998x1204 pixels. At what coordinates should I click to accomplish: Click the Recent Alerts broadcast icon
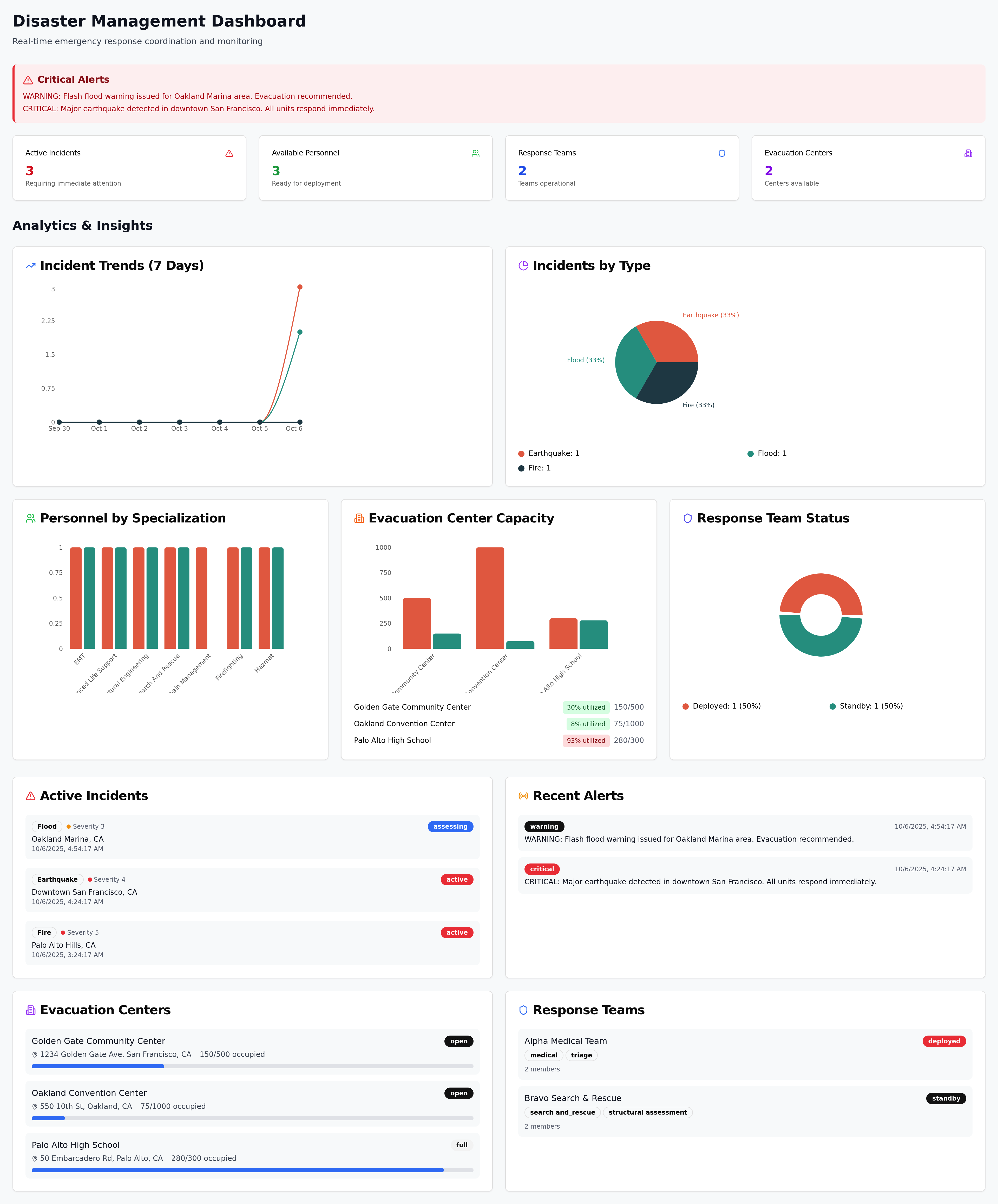[523, 796]
